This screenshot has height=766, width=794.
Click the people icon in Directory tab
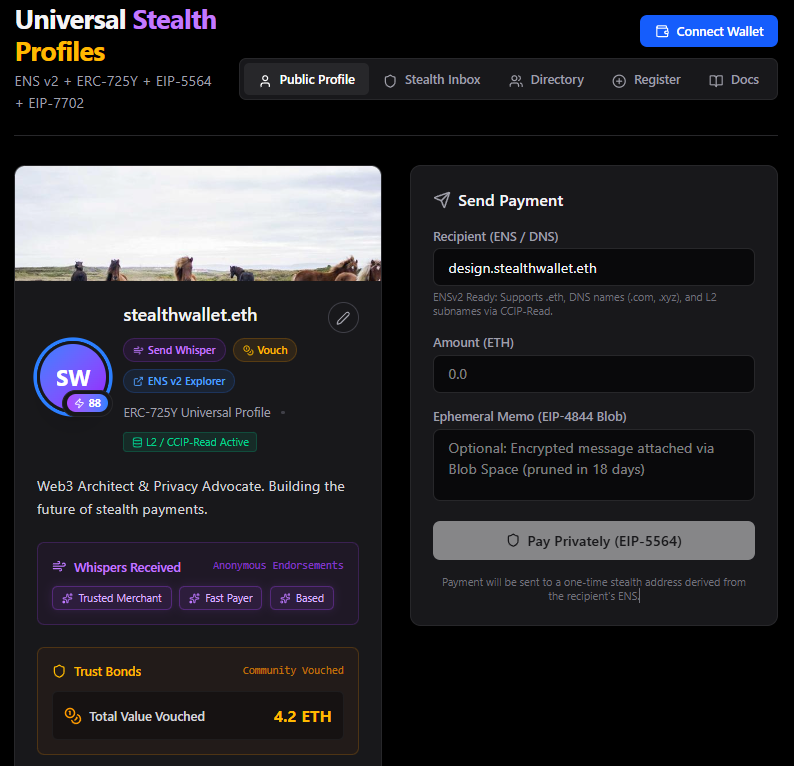[x=516, y=81]
